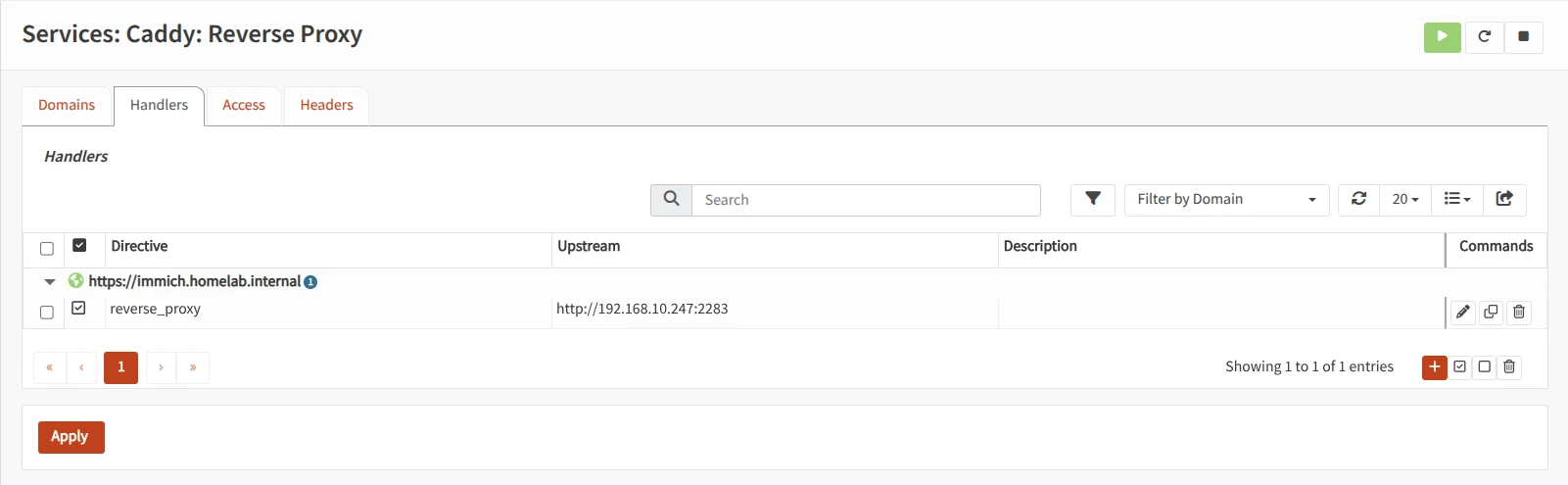Export the handlers table

click(x=1504, y=199)
